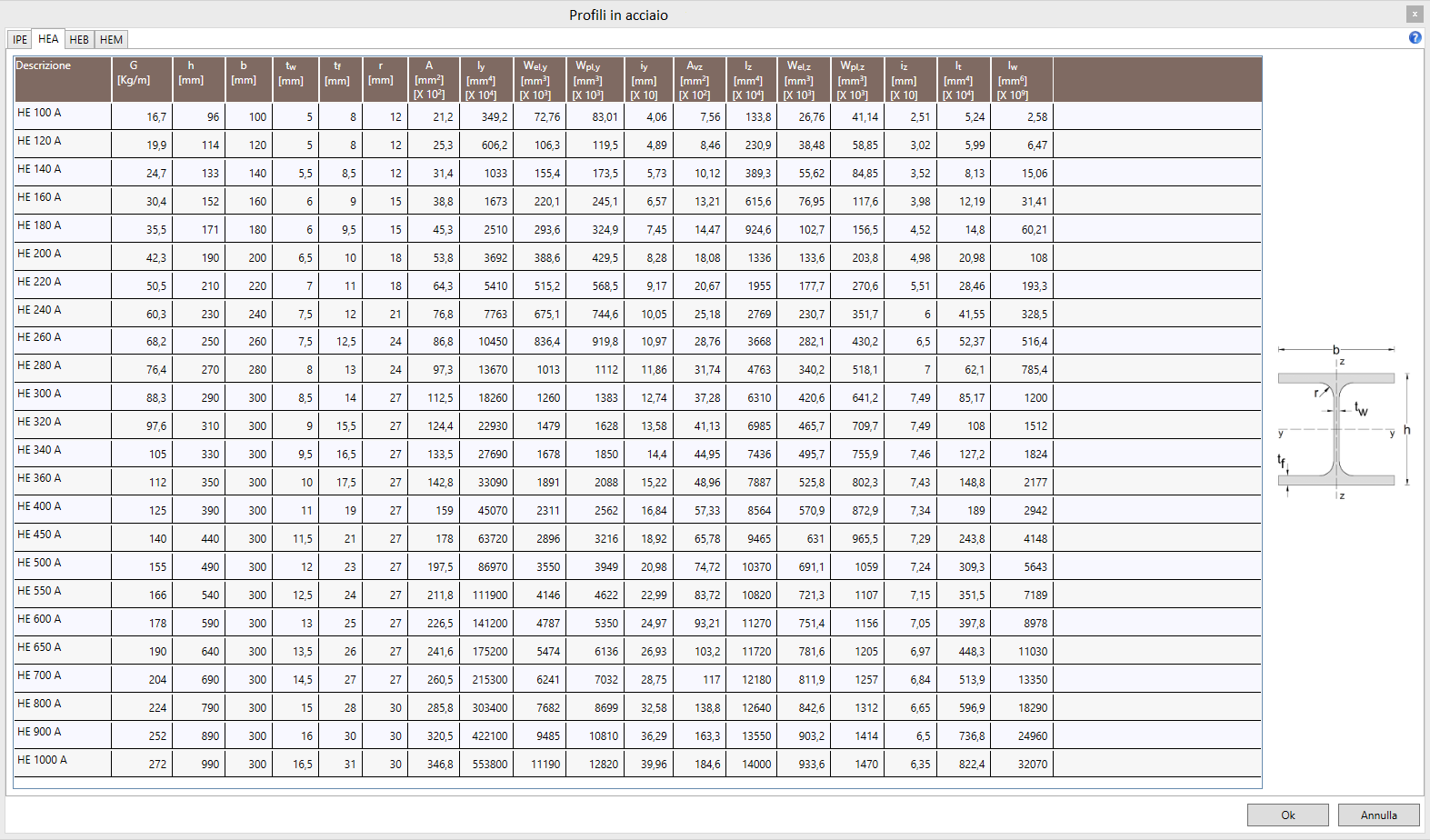This screenshot has width=1430, height=840.
Task: Click the Wpl.y column header
Action: point(595,79)
